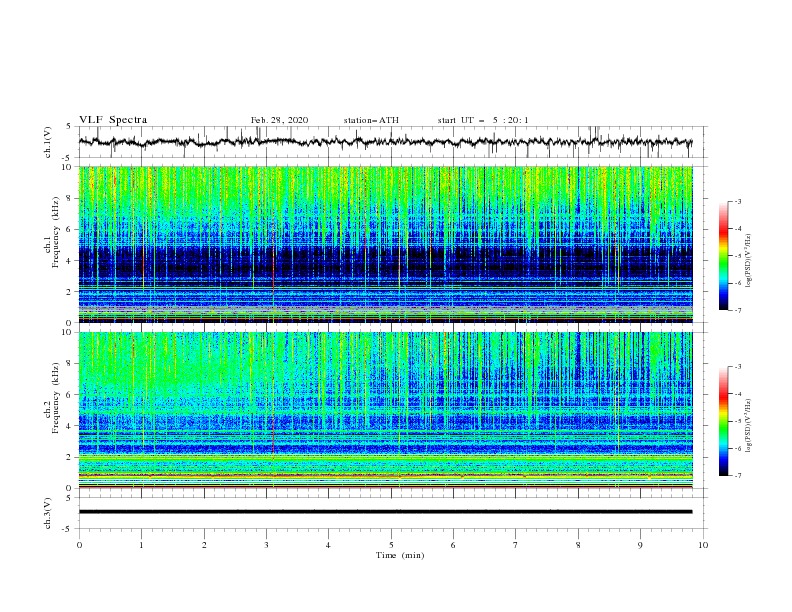This screenshot has width=792, height=612.
Task: Click the lower colorbar 'log(PSD)(V²/Hz)' label
Action: [749, 426]
